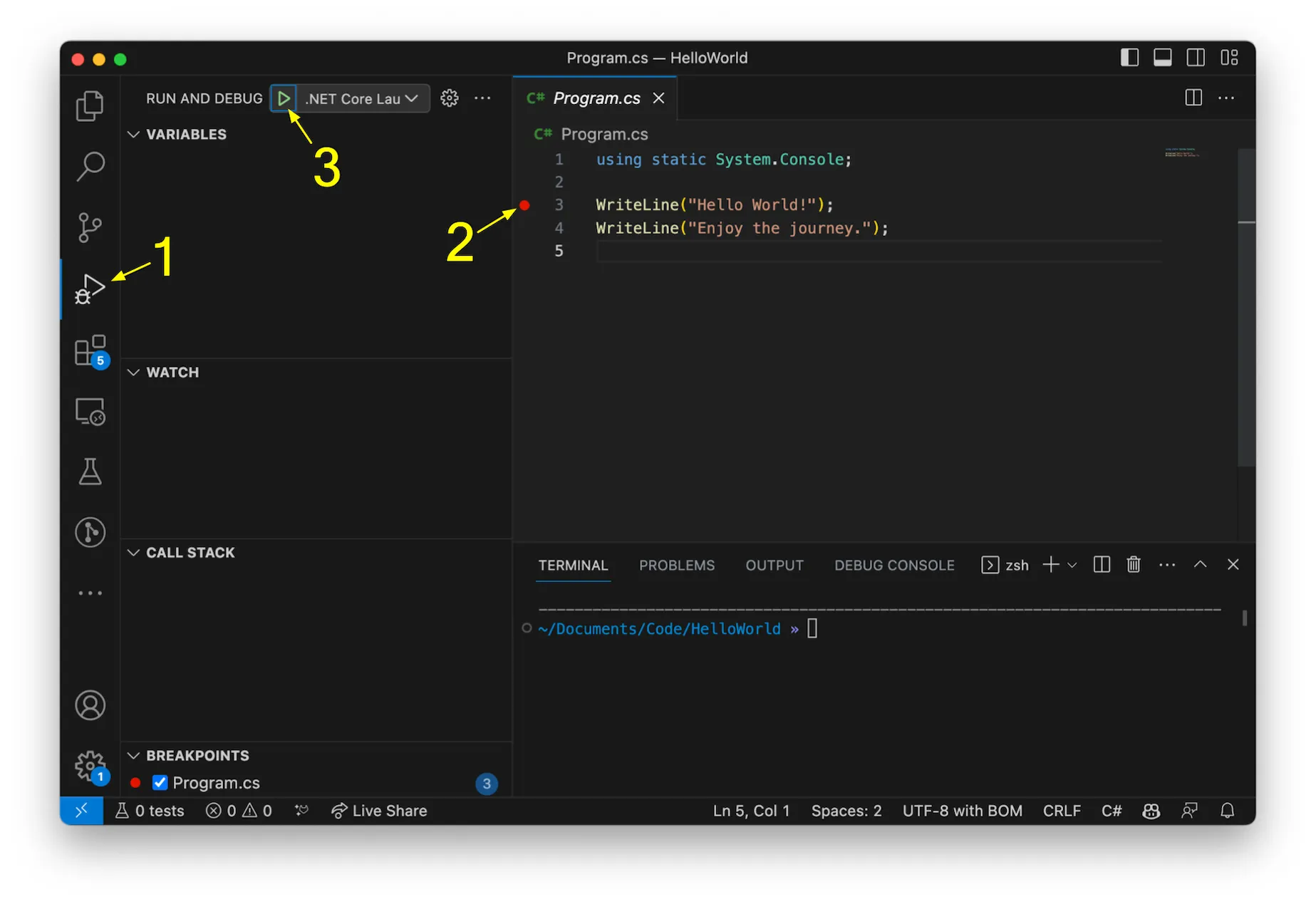Viewport: 1316px width, 904px height.
Task: Open the Remote Explorer view
Action: point(90,412)
